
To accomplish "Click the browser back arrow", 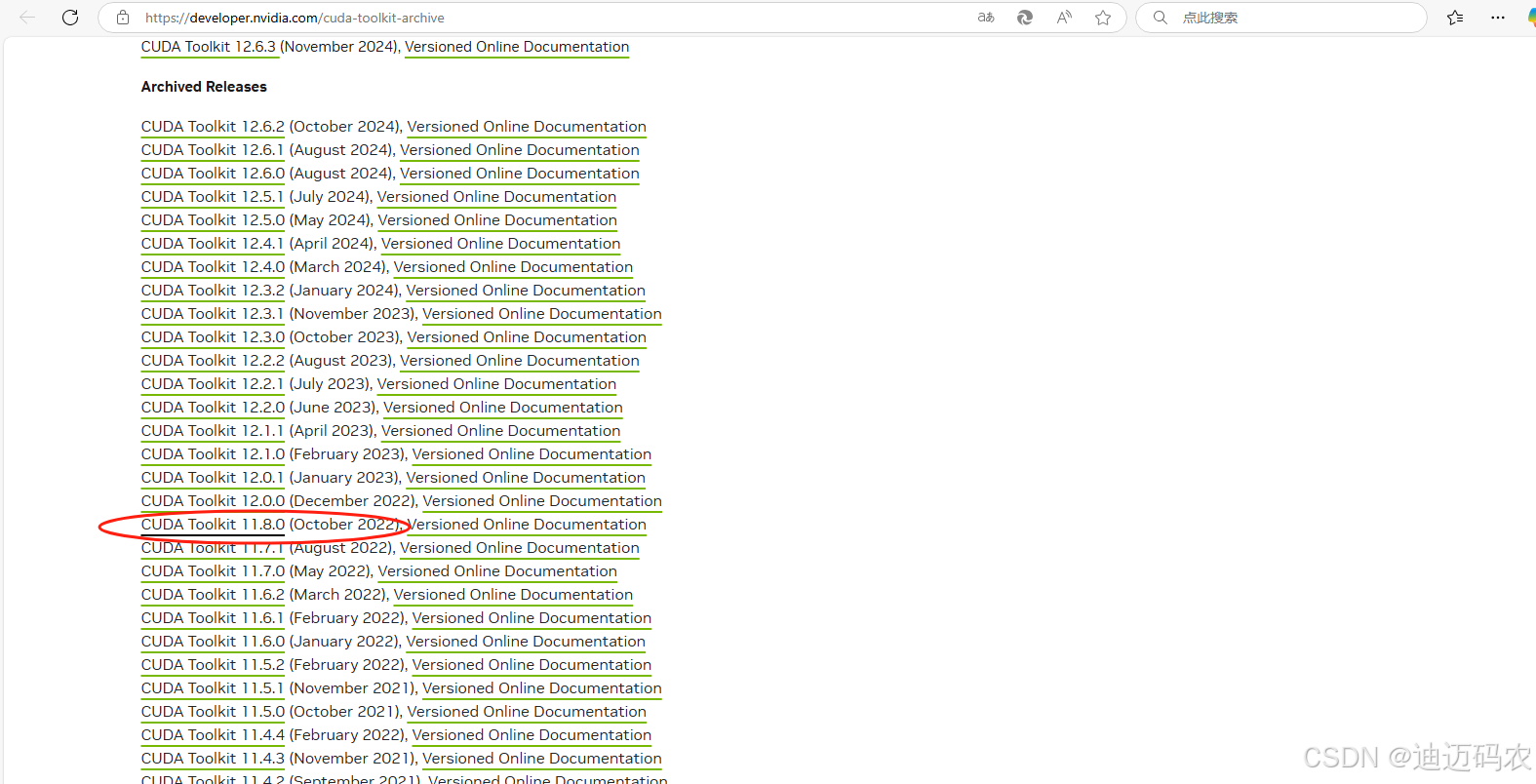I will pos(27,18).
